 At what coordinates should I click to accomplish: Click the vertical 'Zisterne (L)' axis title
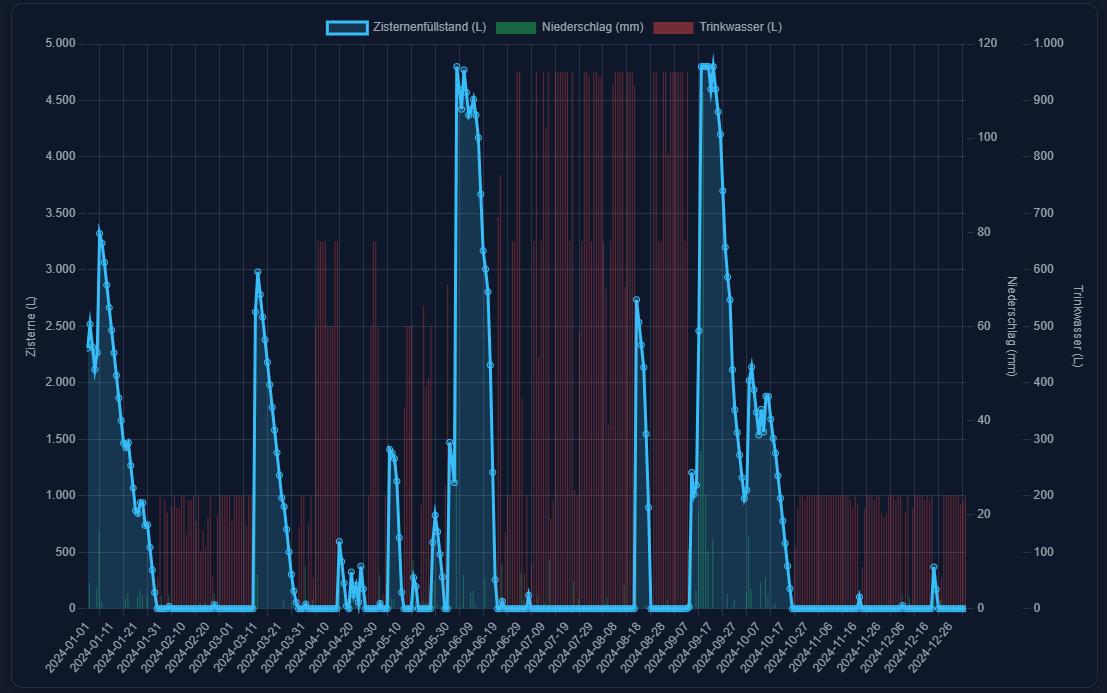pos(30,326)
